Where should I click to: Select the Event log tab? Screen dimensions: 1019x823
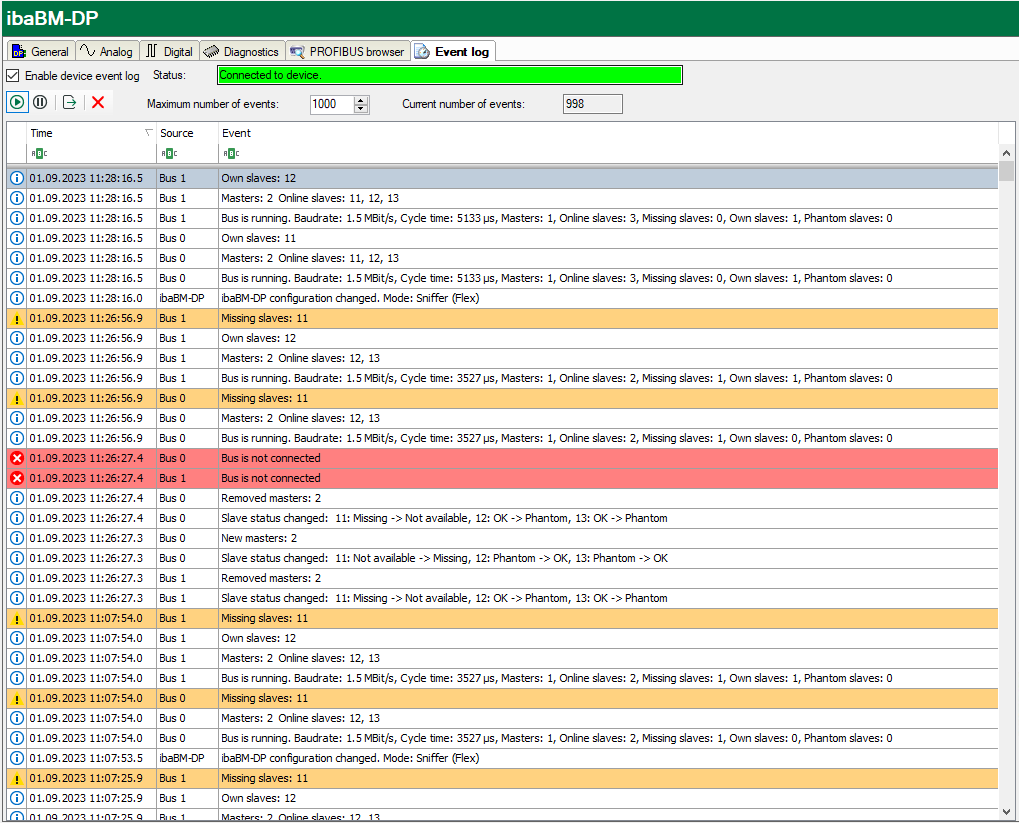(x=453, y=51)
